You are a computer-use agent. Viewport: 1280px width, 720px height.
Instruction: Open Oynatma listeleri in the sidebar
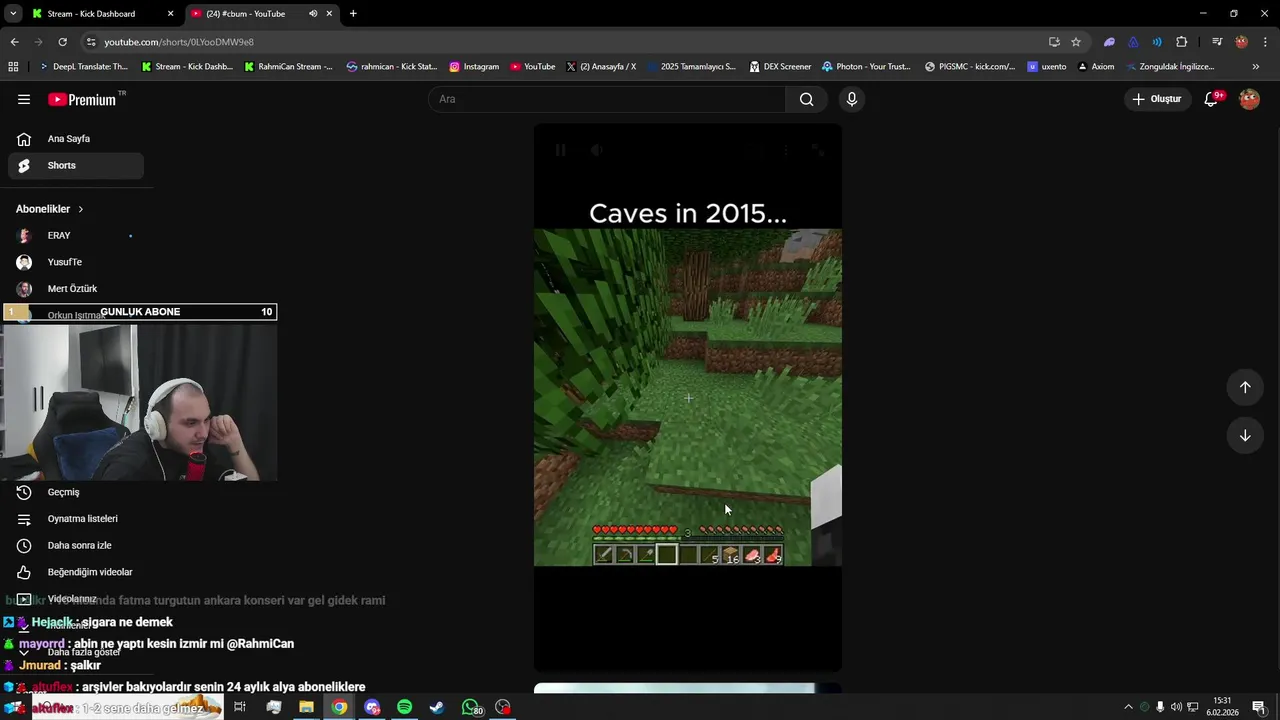coord(76,519)
